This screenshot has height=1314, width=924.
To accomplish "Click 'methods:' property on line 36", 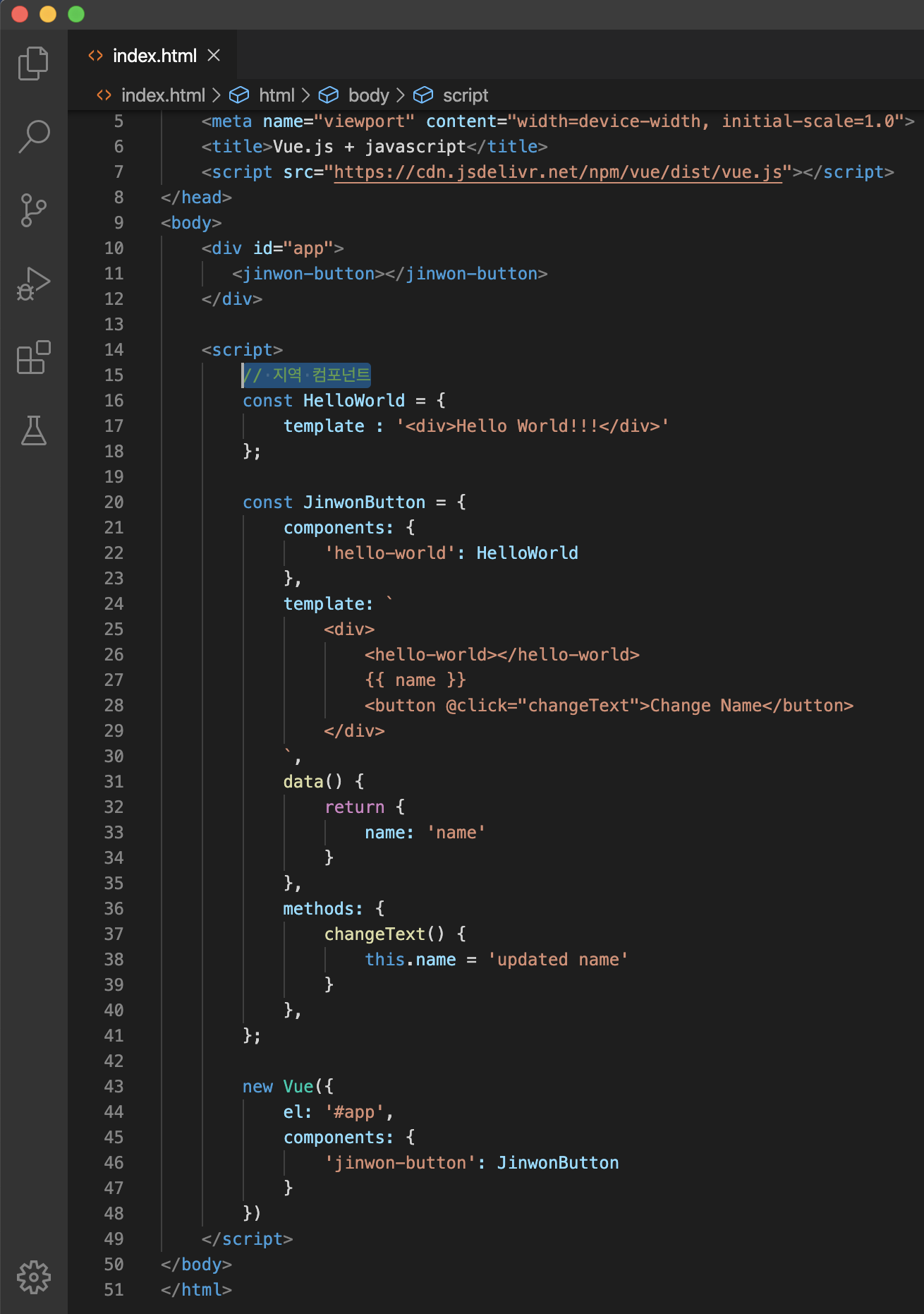I will point(323,909).
